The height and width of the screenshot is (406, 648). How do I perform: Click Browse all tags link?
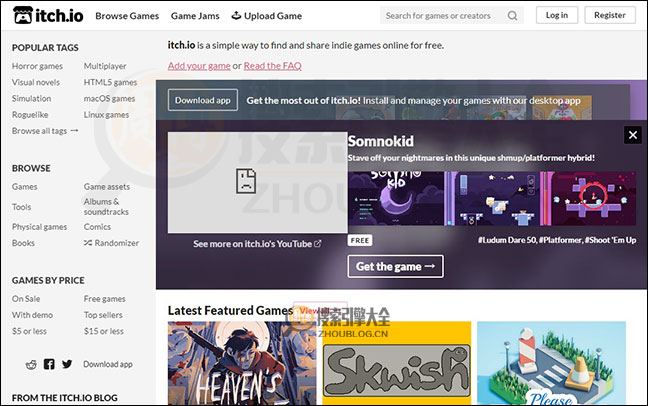[x=45, y=131]
